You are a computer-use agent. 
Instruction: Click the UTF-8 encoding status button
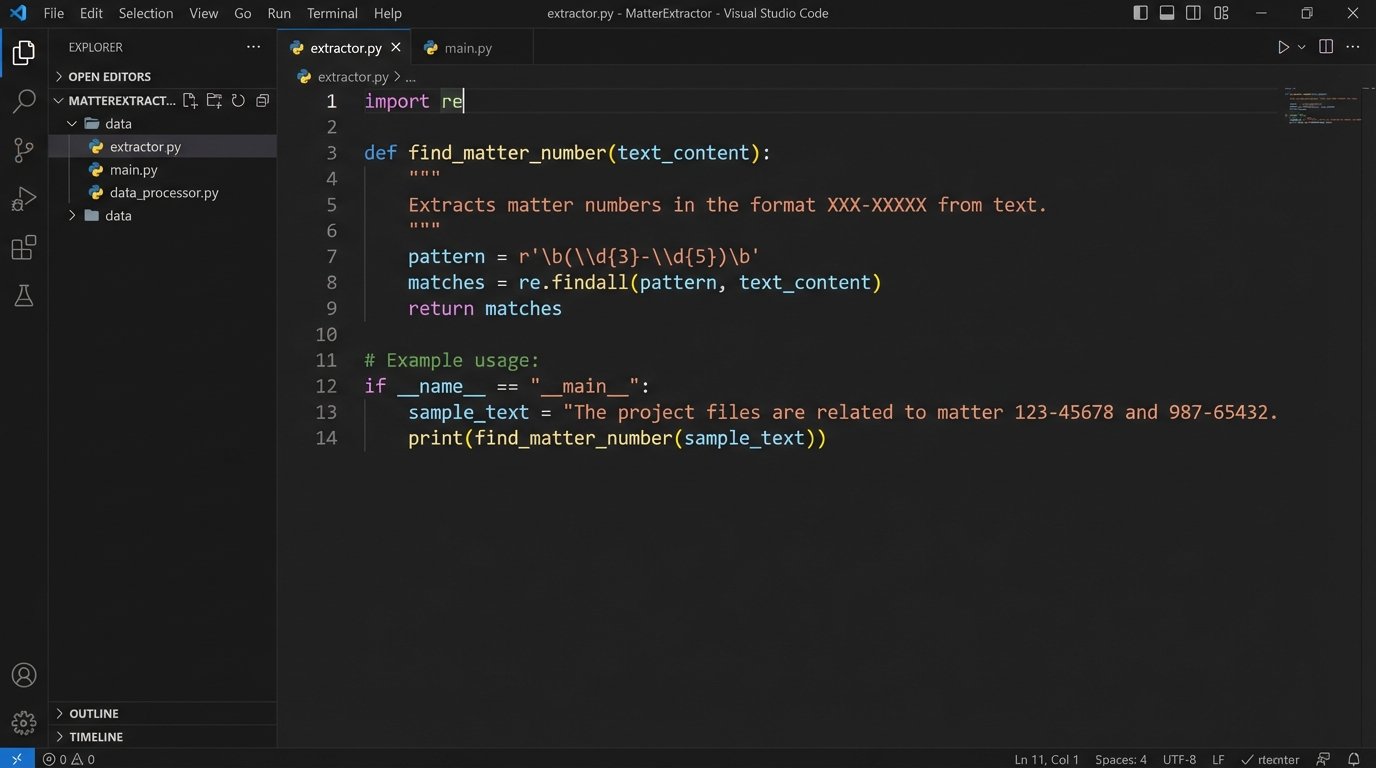point(1179,759)
